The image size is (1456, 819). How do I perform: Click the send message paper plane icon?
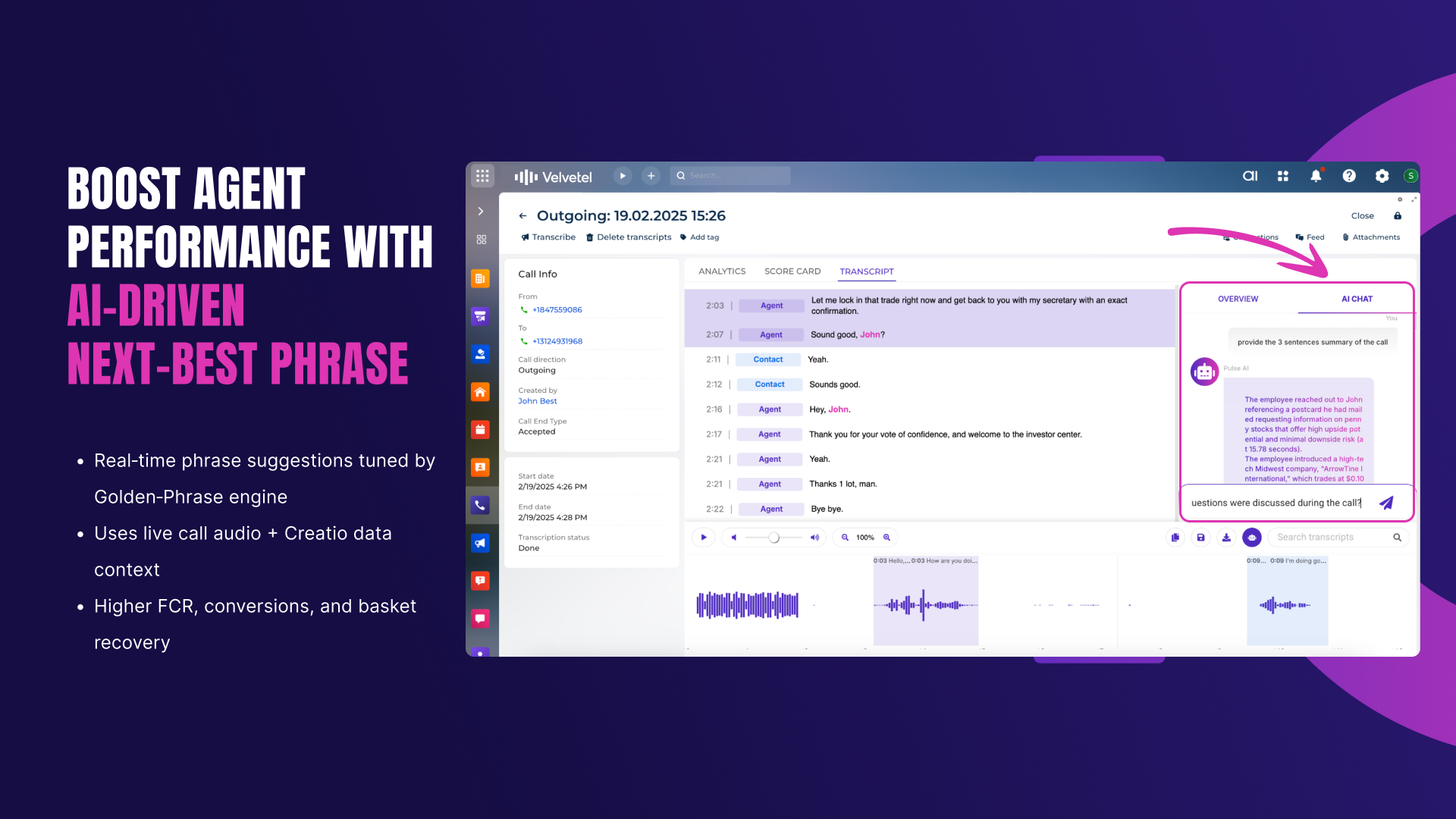pyautogui.click(x=1386, y=503)
